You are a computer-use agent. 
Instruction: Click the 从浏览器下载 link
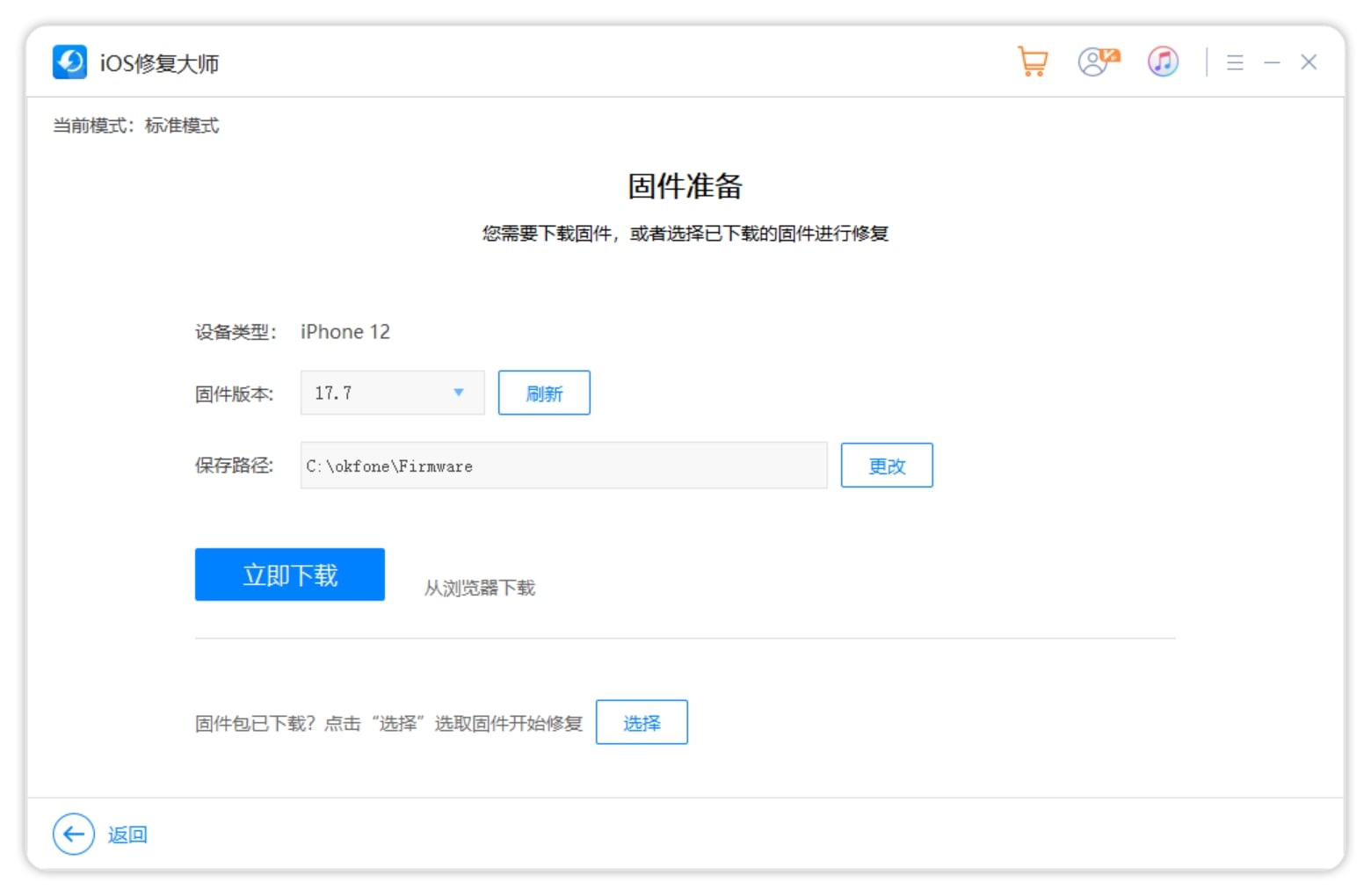(480, 588)
